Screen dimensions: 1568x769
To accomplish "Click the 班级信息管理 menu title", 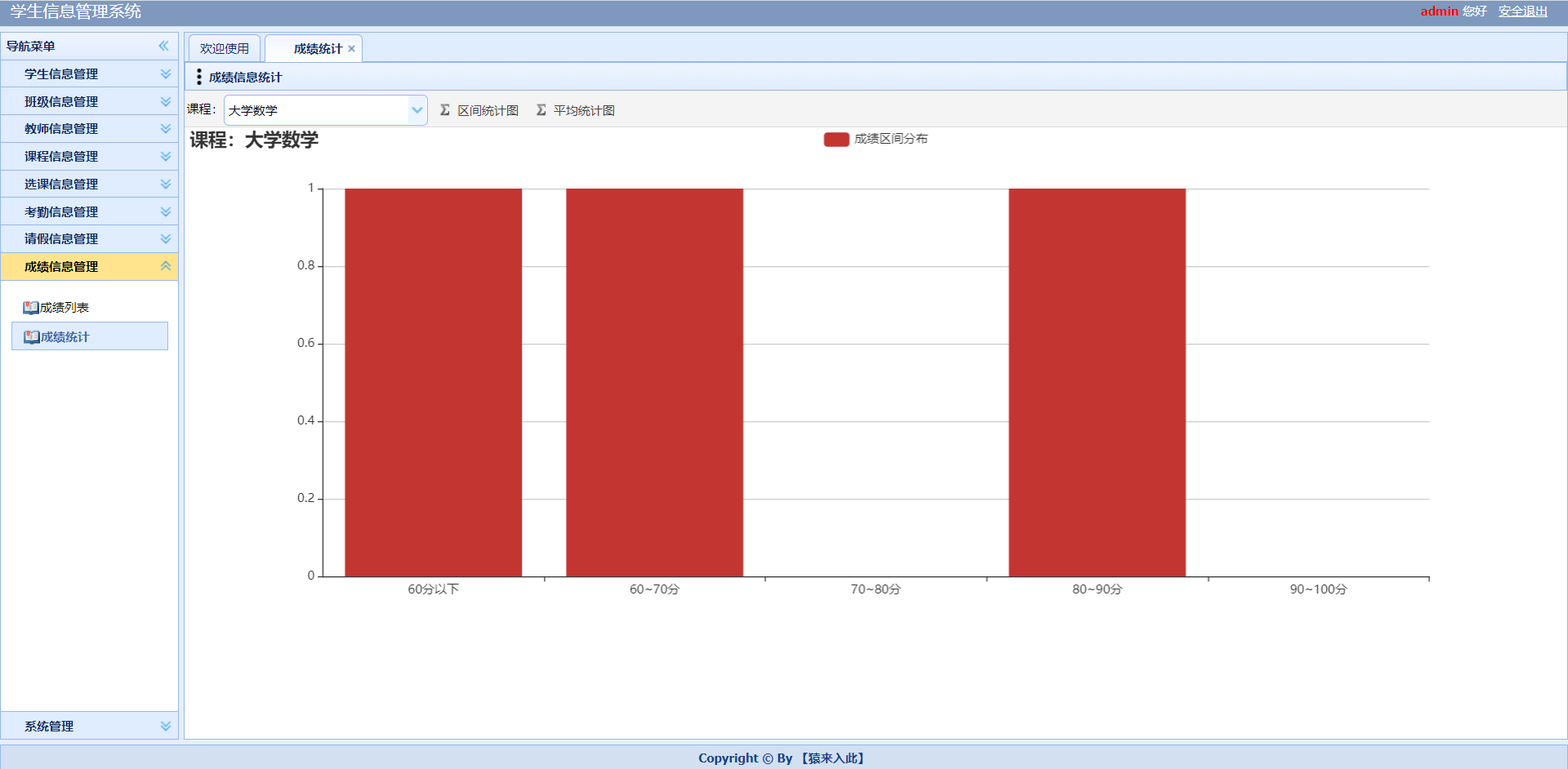I will (x=61, y=101).
